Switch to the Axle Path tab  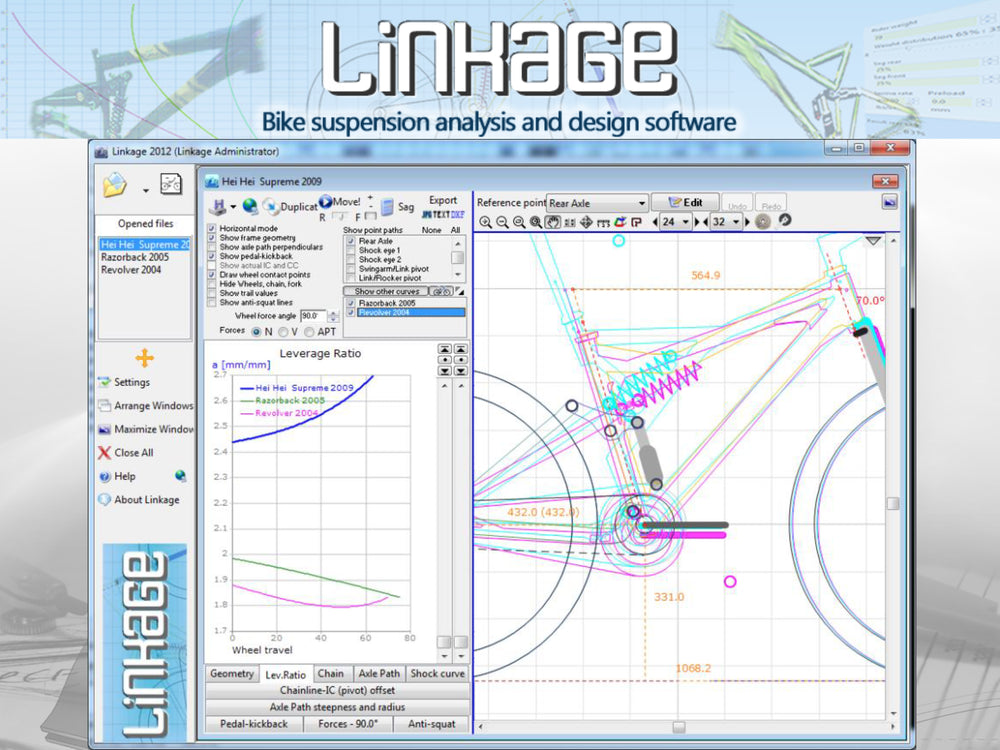(x=379, y=673)
